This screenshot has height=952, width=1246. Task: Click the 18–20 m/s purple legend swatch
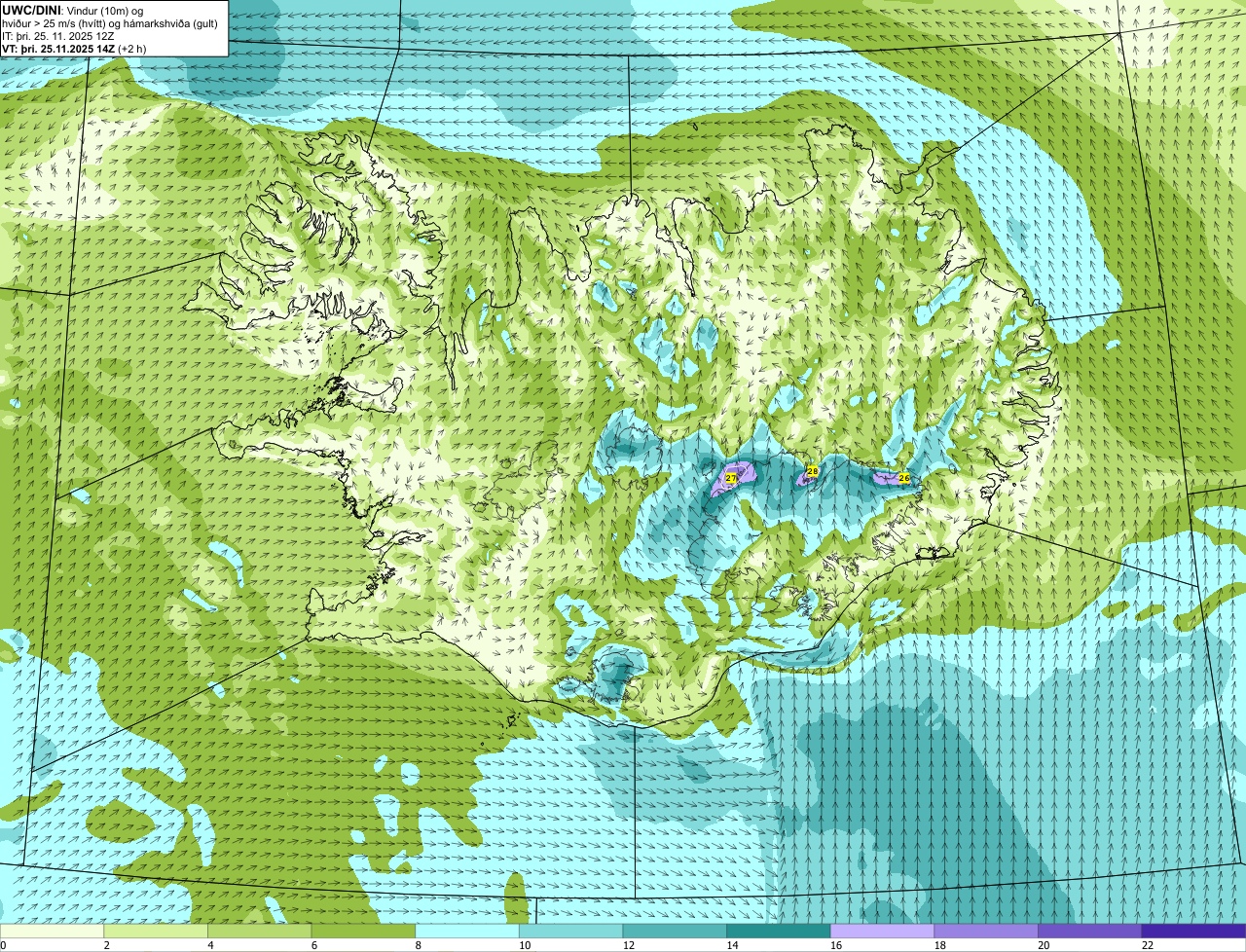tap(986, 931)
